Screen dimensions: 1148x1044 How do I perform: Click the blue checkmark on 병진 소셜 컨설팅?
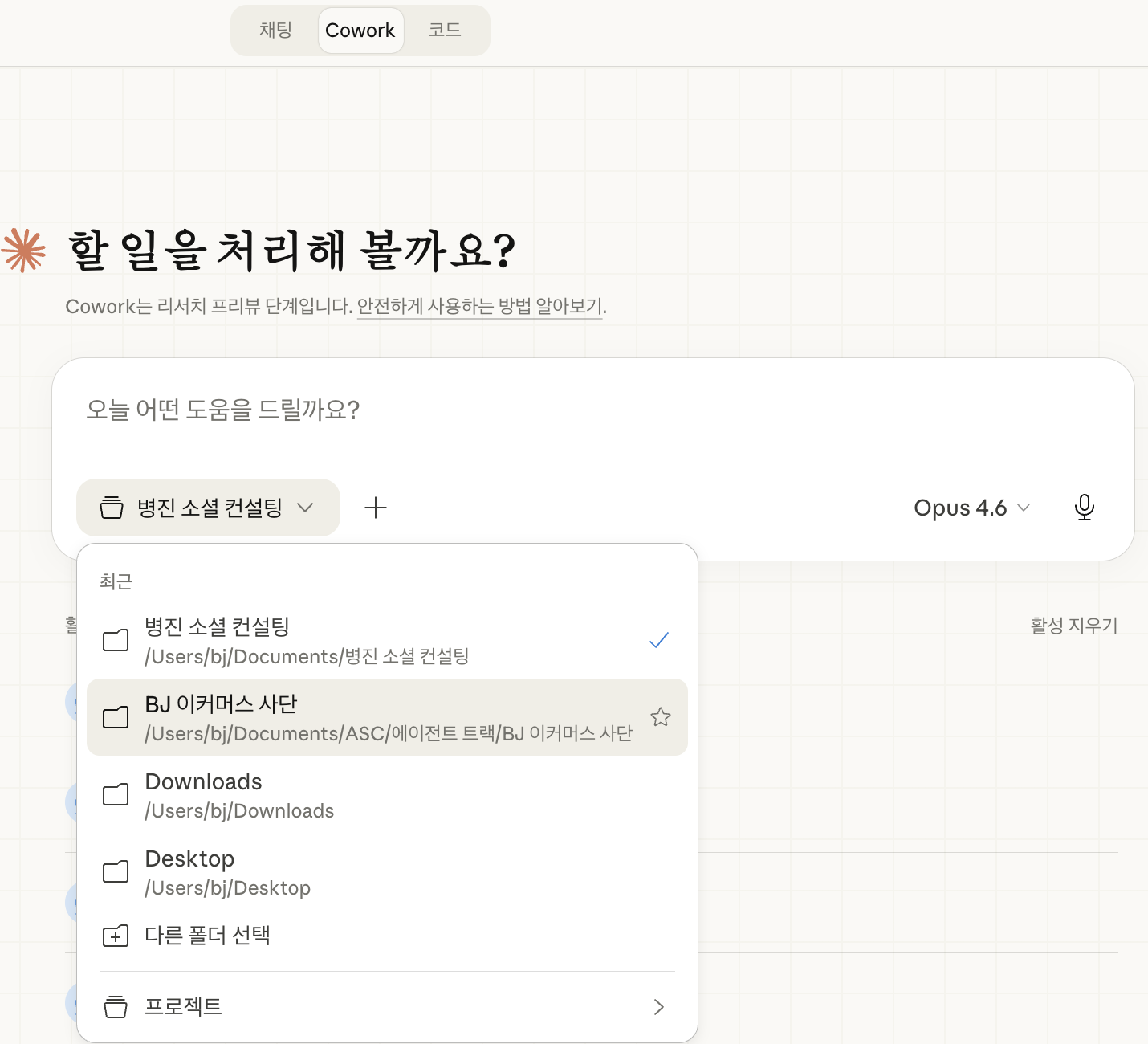(x=659, y=640)
